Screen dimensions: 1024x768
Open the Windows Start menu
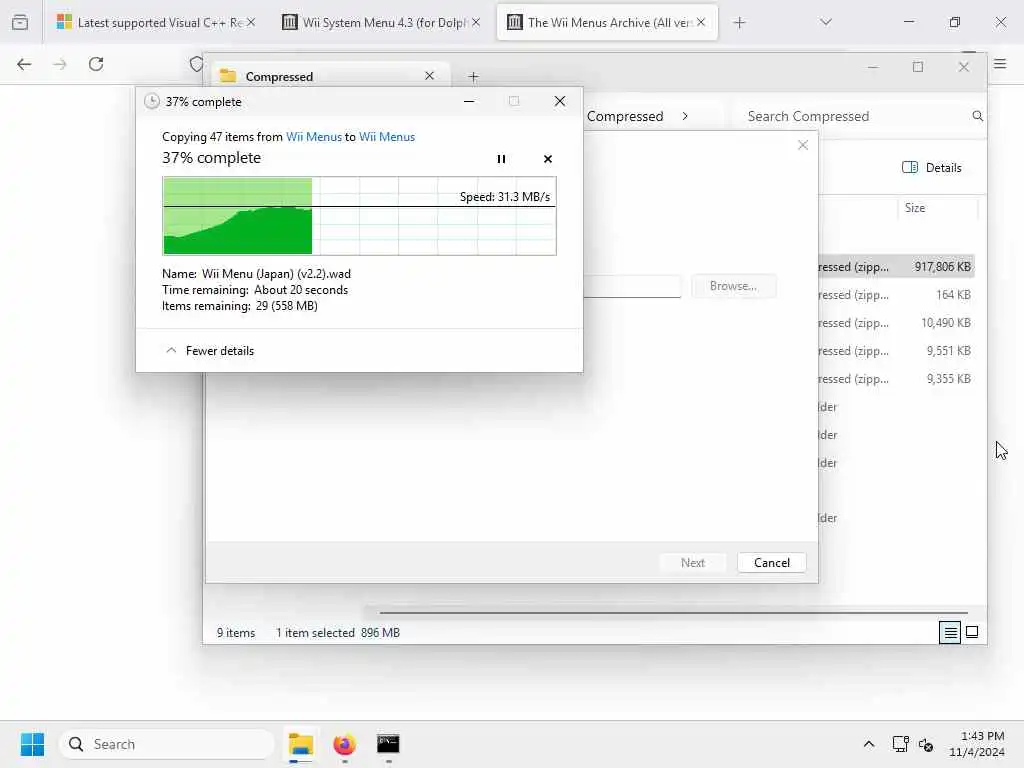click(32, 744)
